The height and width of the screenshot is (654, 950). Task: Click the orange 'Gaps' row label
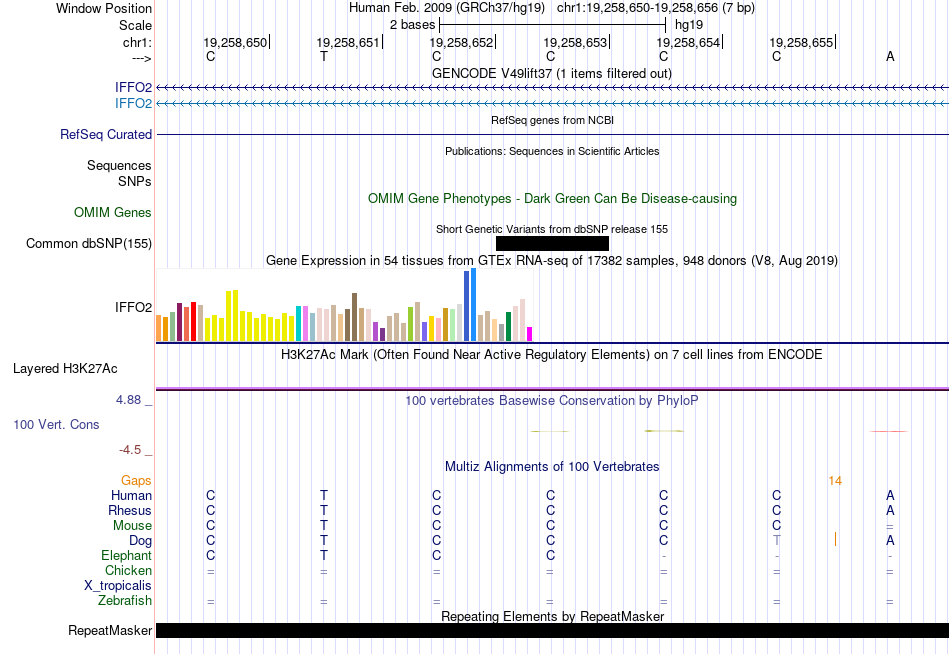click(136, 481)
